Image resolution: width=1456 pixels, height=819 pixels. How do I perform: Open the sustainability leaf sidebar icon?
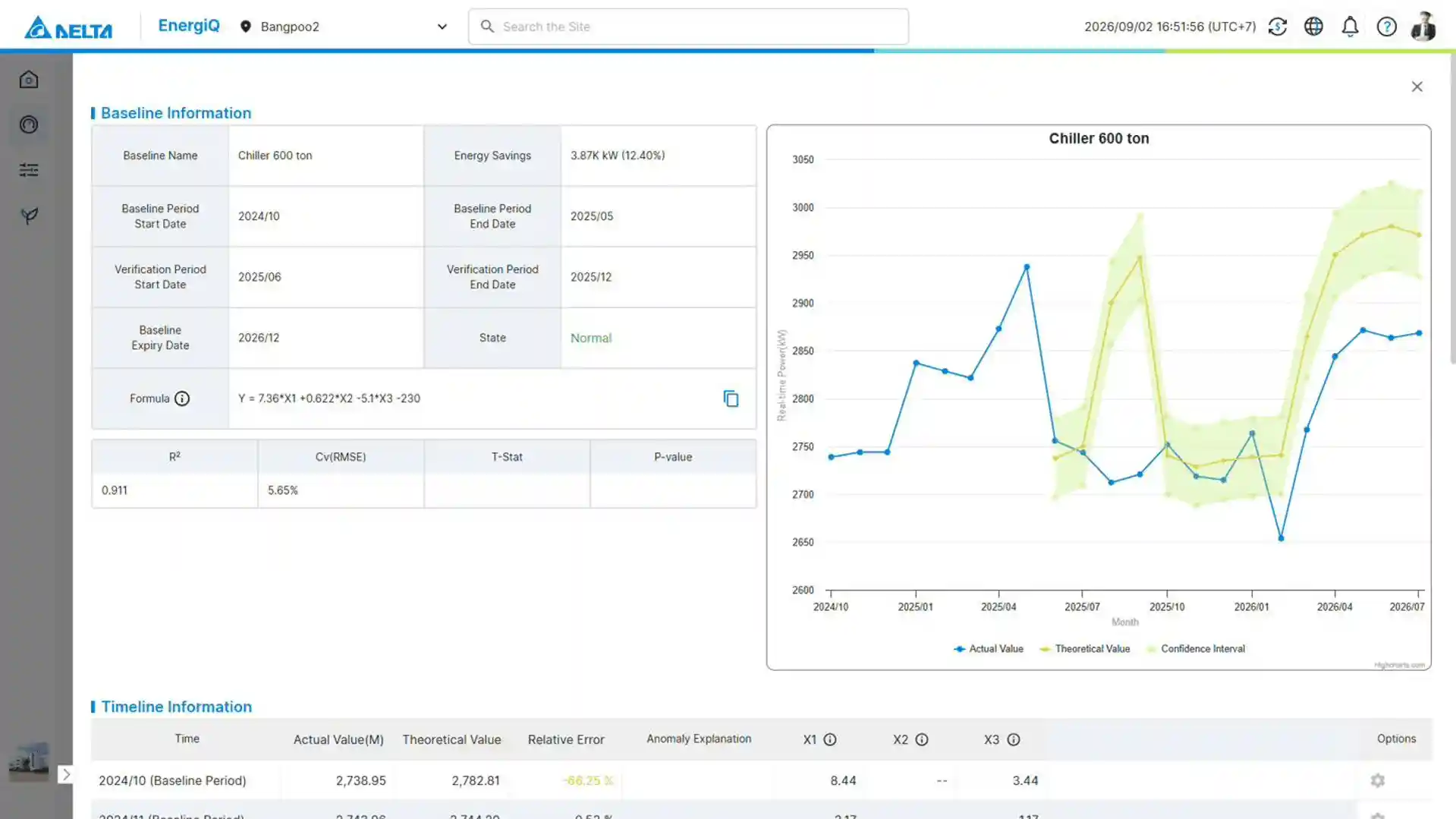point(29,216)
